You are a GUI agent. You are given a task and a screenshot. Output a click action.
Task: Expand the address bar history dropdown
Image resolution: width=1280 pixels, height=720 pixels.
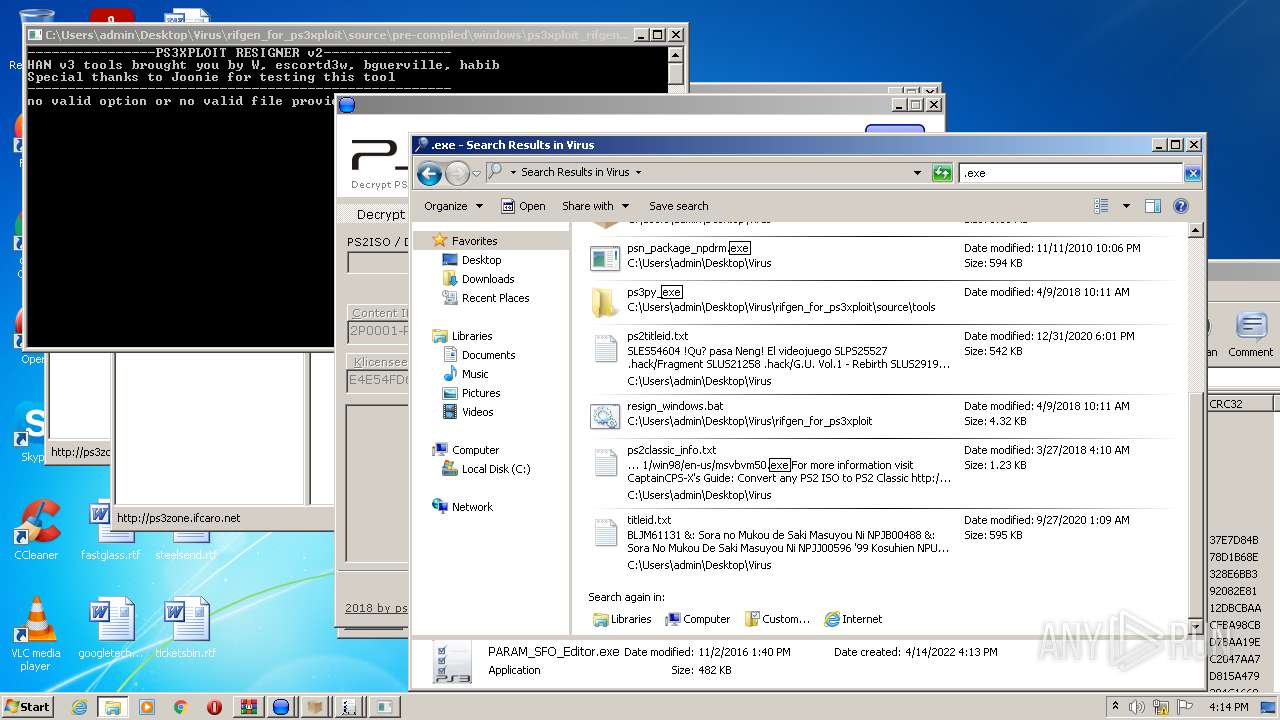[917, 173]
